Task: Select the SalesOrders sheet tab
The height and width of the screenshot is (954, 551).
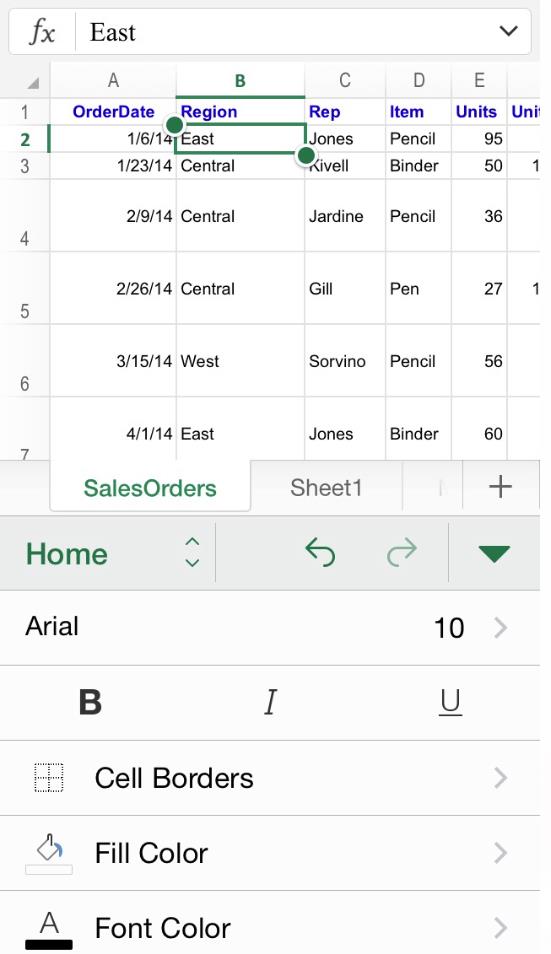Action: click(150, 487)
